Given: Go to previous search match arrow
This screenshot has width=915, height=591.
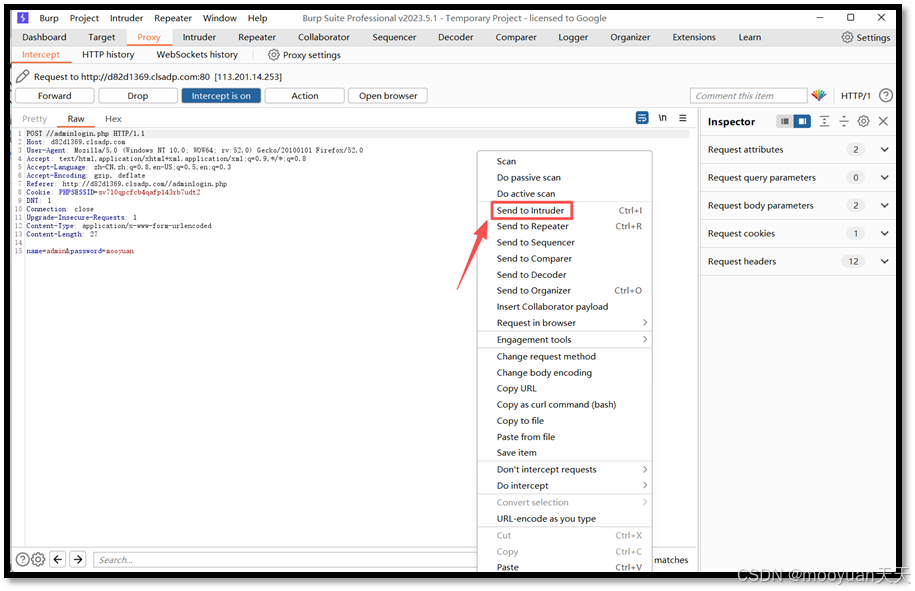Looking at the screenshot, I should pos(58,559).
